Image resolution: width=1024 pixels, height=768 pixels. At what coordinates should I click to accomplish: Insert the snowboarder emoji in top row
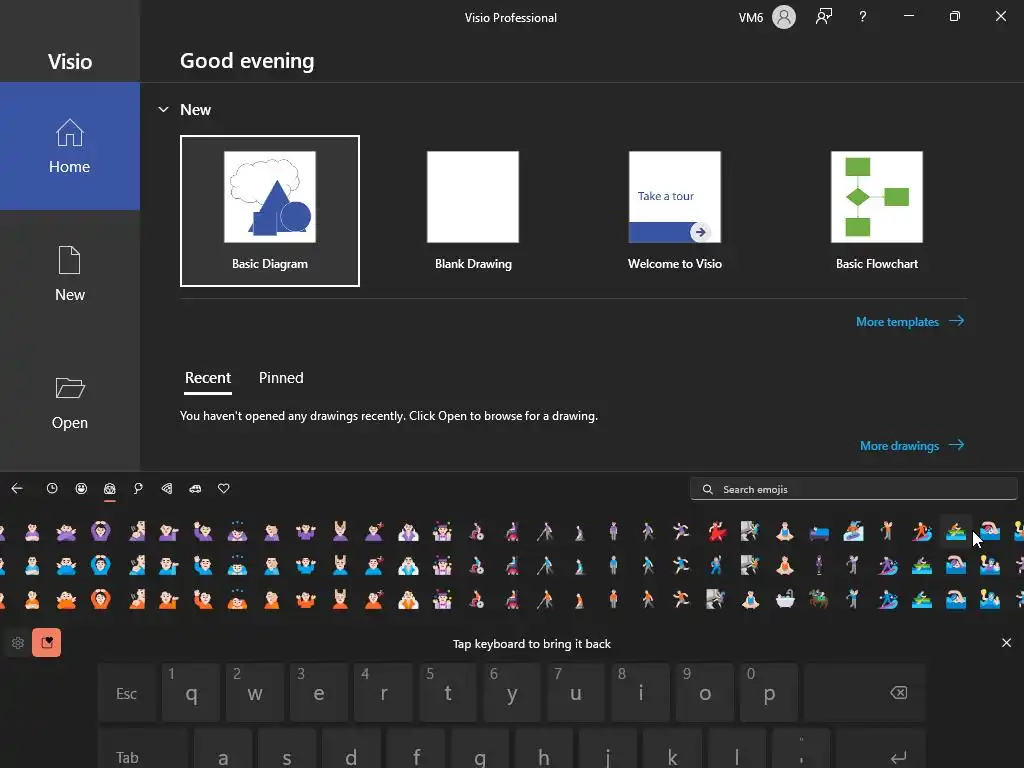tap(854, 532)
